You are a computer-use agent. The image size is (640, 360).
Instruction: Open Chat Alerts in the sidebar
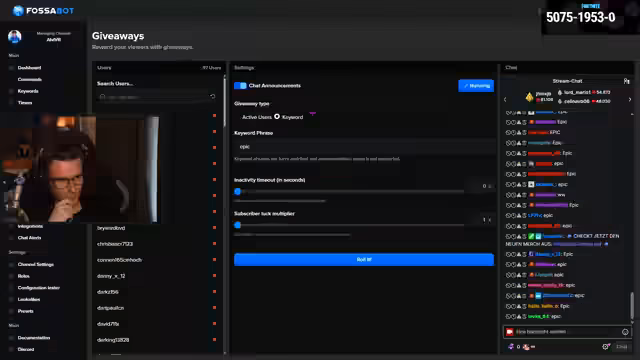tap(29, 238)
